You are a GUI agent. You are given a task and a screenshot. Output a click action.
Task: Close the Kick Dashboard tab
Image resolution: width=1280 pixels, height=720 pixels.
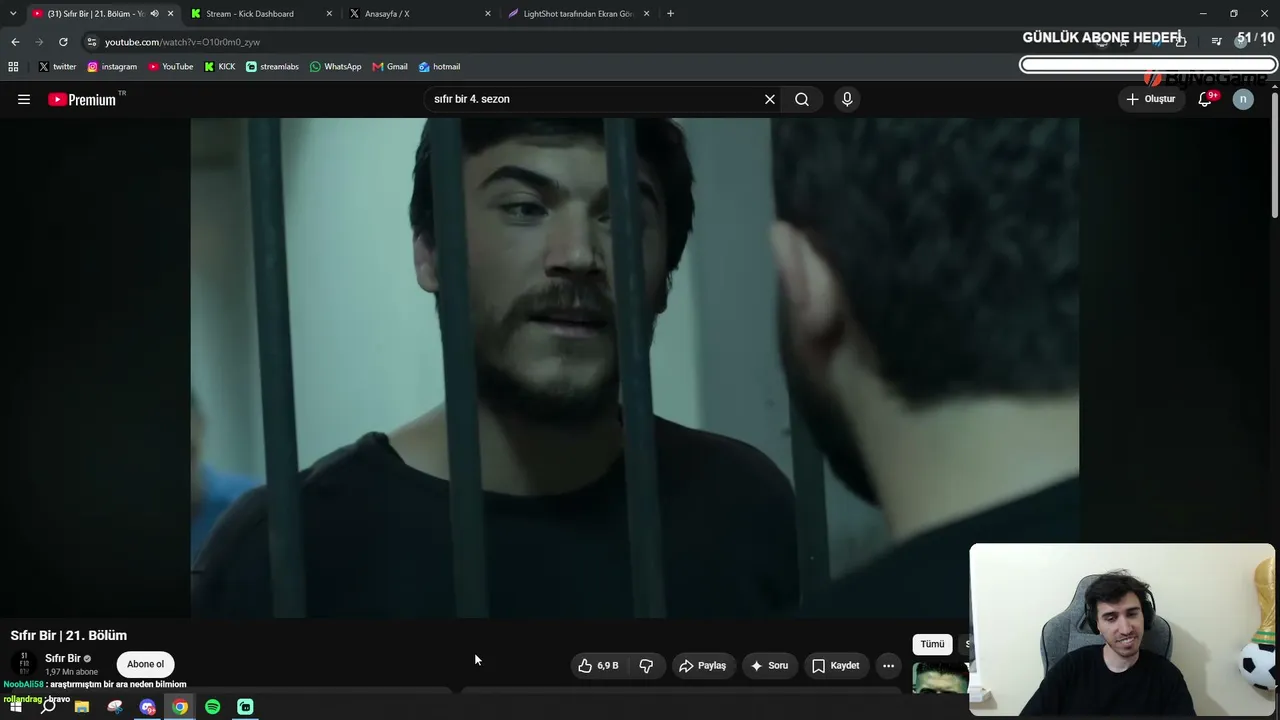point(329,14)
